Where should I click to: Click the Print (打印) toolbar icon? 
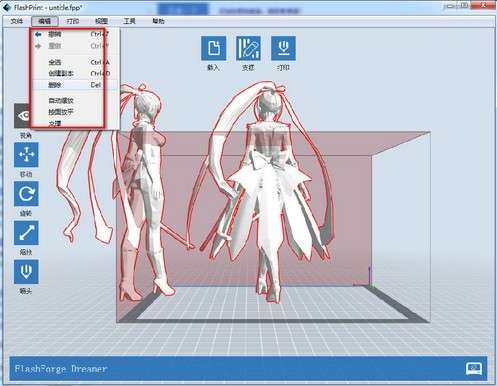pos(283,48)
